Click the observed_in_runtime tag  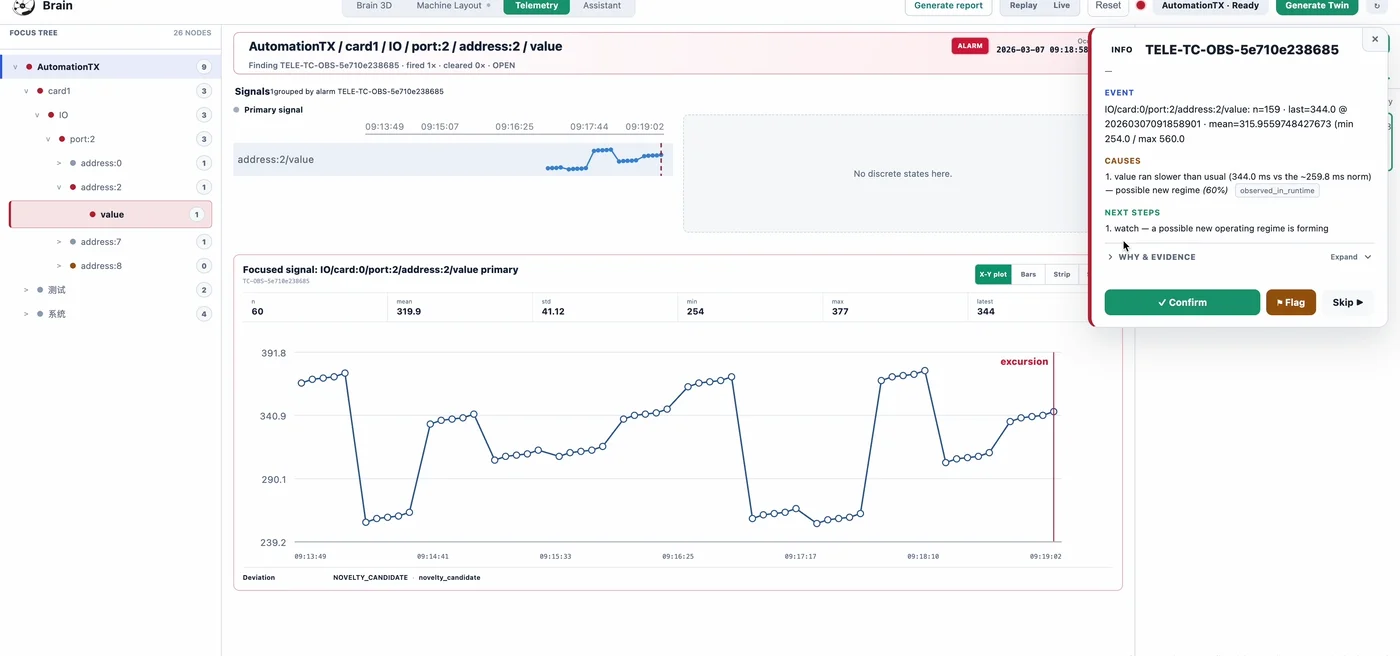1277,190
